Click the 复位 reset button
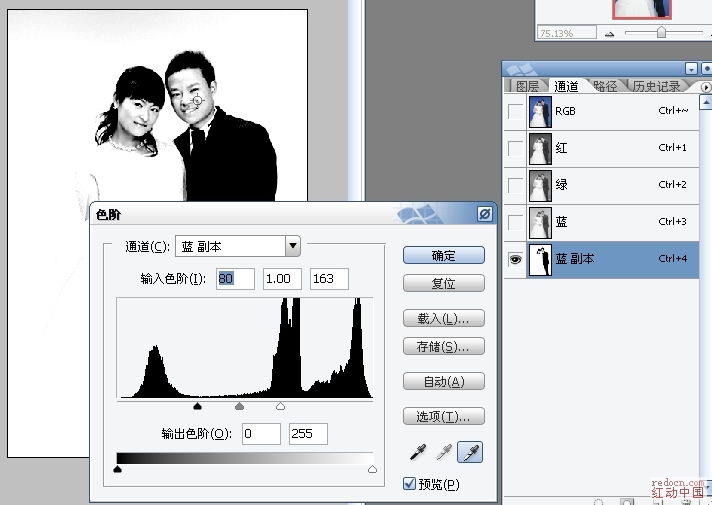The width and height of the screenshot is (712, 505). 444,283
